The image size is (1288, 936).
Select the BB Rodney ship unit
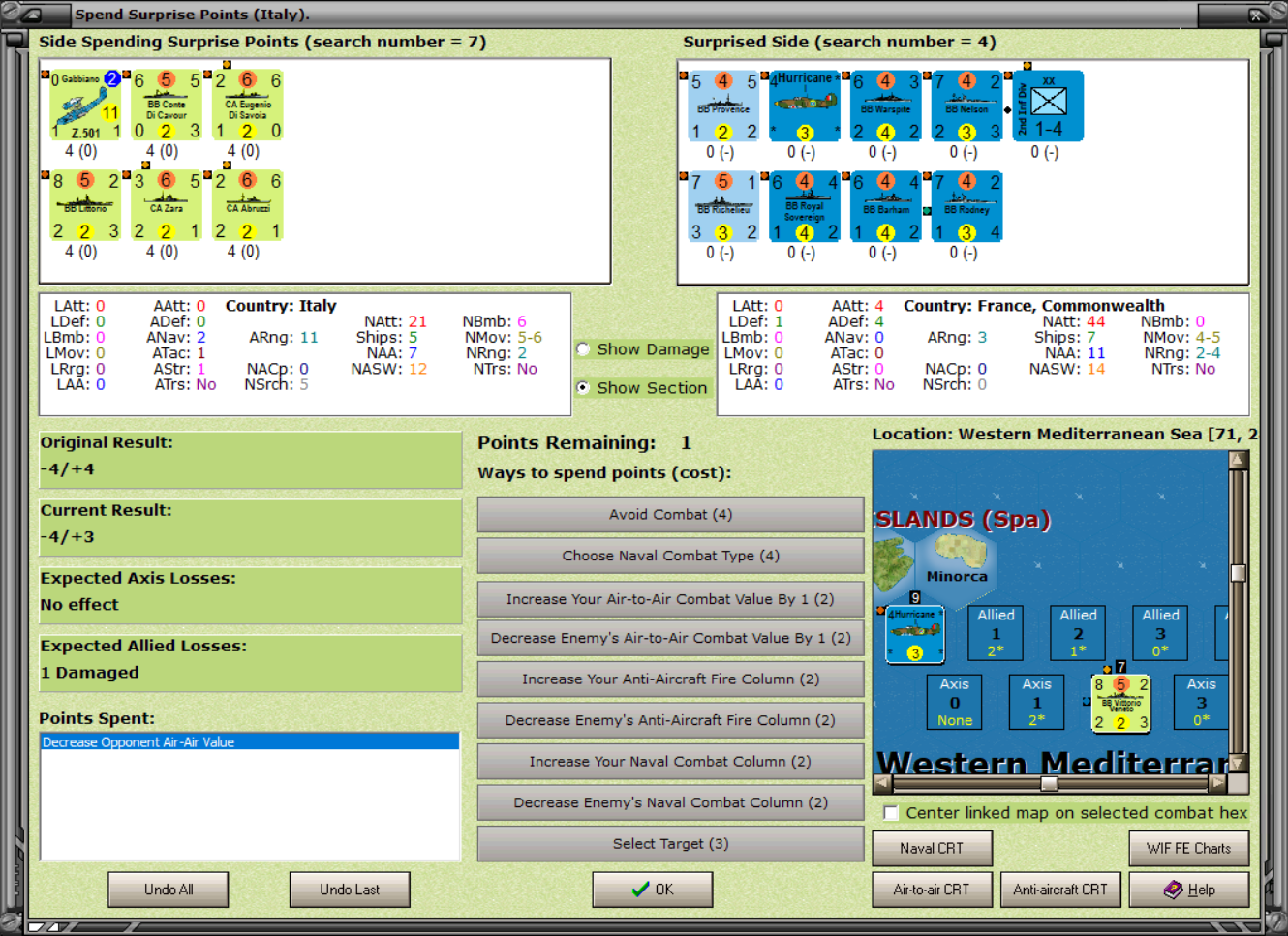coord(967,207)
